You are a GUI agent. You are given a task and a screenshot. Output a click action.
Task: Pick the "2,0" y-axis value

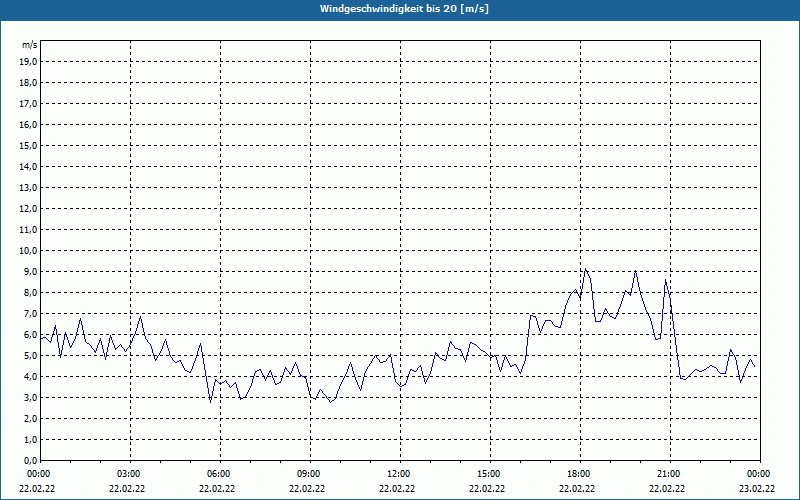point(30,418)
